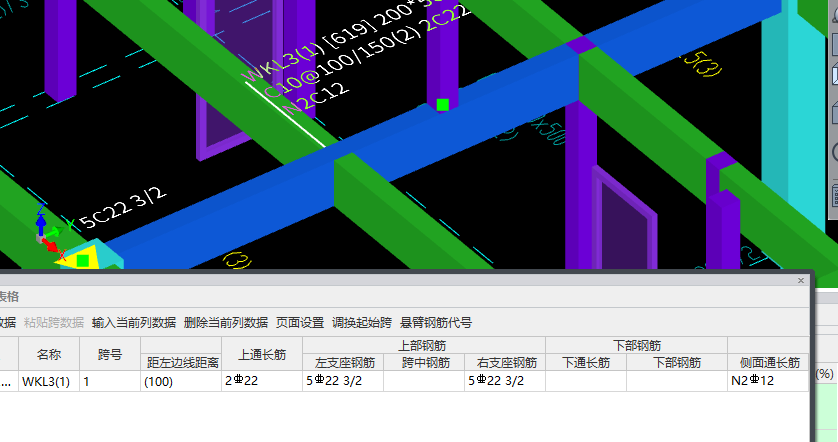Viewport: 838px width, 442px height.
Task: Open 页面设置 page setup
Action: click(x=300, y=323)
